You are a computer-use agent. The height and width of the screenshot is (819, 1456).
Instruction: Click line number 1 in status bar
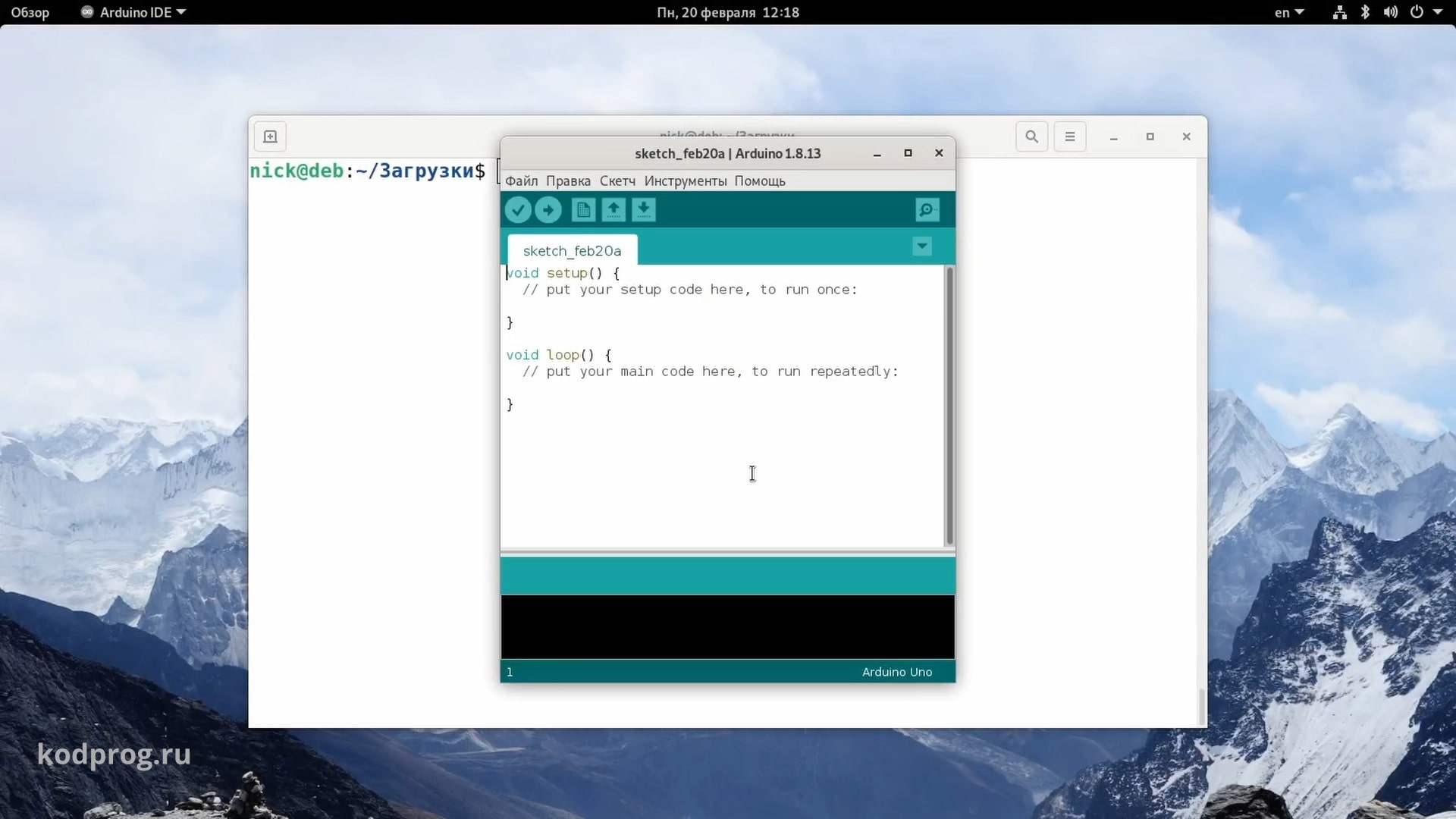[510, 672]
